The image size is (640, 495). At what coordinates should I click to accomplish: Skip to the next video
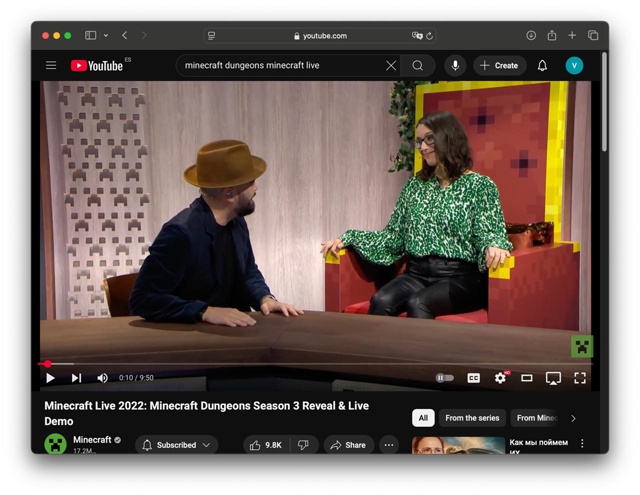[x=76, y=378]
